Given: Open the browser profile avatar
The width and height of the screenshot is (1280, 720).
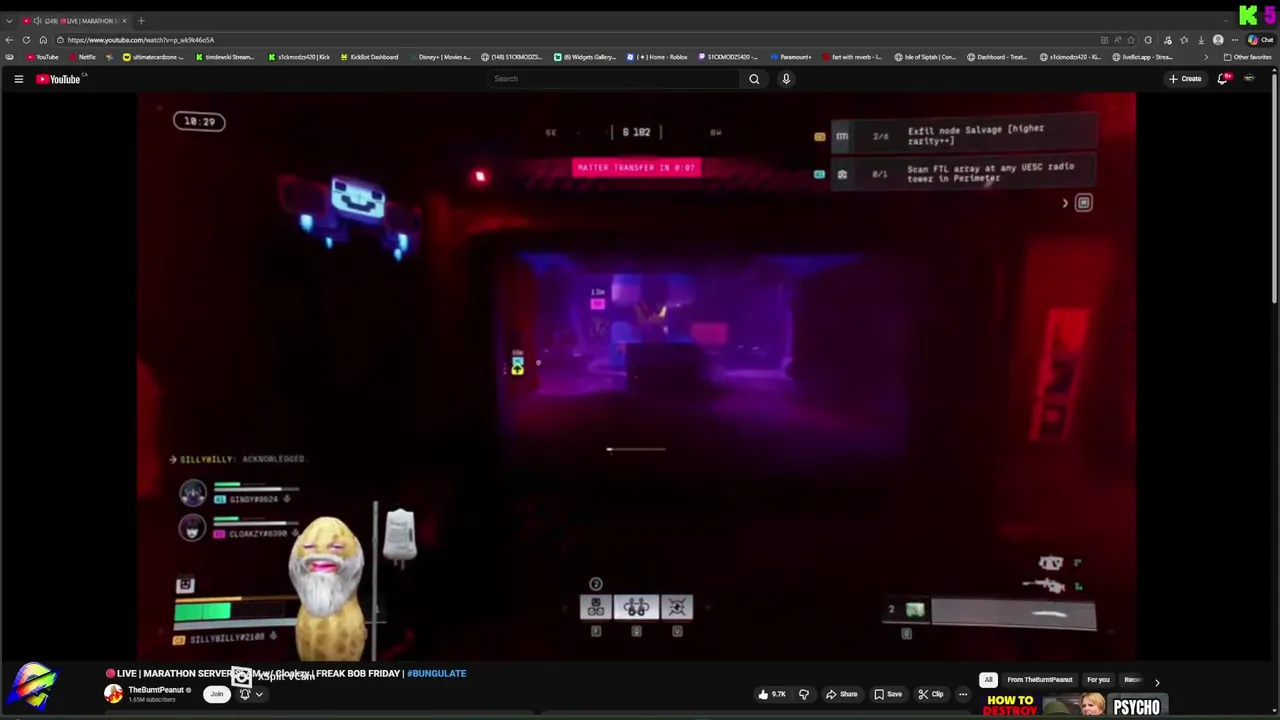Looking at the screenshot, I should (x=1218, y=40).
